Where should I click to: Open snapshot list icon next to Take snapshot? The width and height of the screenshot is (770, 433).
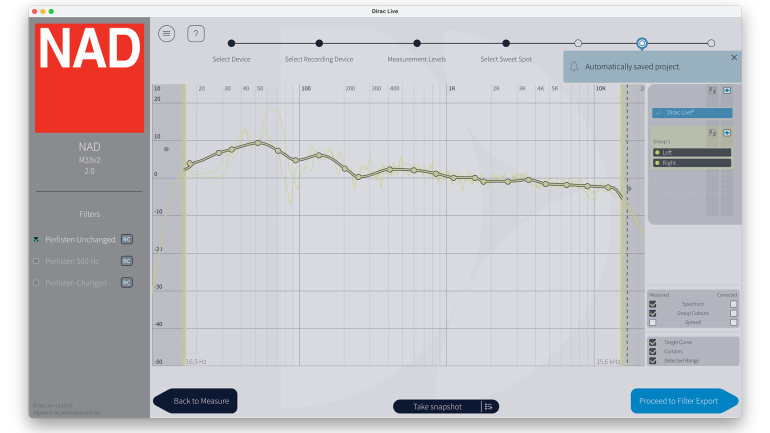pyautogui.click(x=488, y=406)
